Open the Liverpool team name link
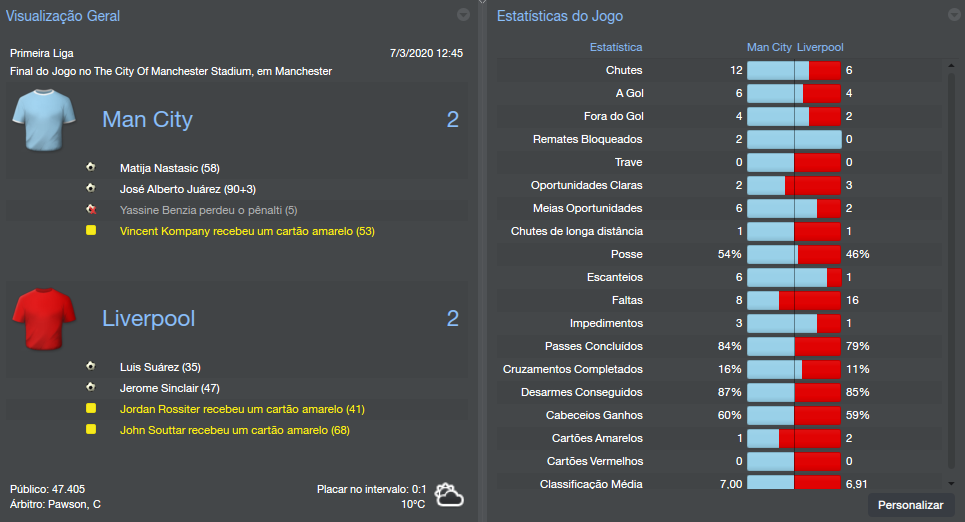The image size is (965, 522). pyautogui.click(x=149, y=319)
